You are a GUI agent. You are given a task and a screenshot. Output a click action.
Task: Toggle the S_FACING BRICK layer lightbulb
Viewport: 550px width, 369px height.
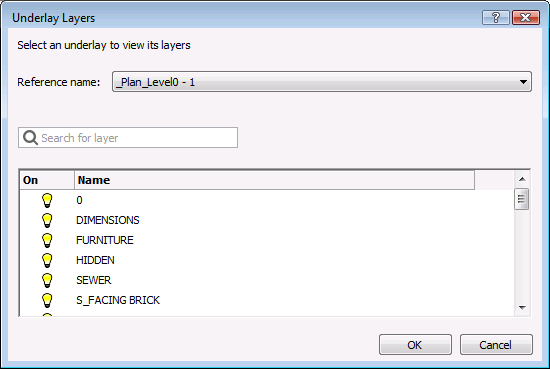click(x=47, y=300)
